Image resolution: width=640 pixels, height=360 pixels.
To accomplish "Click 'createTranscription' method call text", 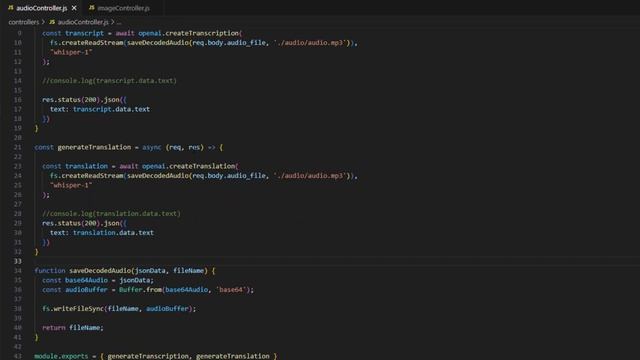I will pos(202,33).
